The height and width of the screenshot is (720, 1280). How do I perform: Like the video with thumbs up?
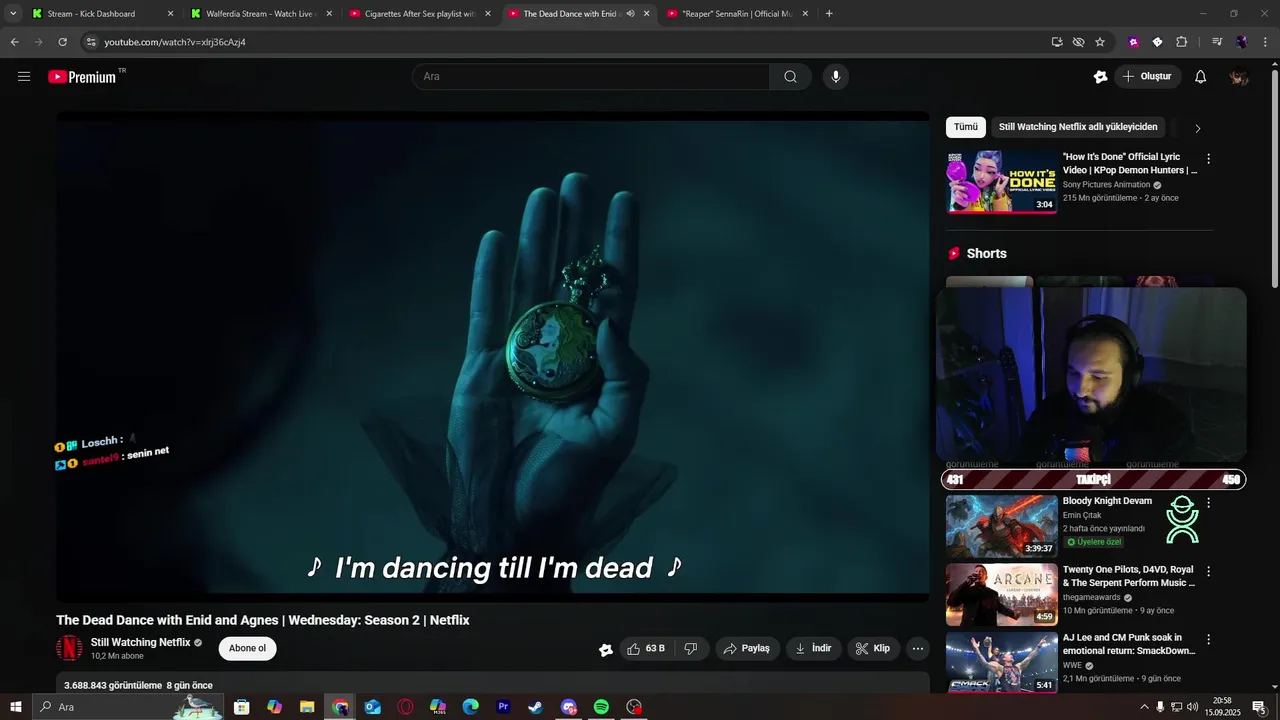click(645, 649)
